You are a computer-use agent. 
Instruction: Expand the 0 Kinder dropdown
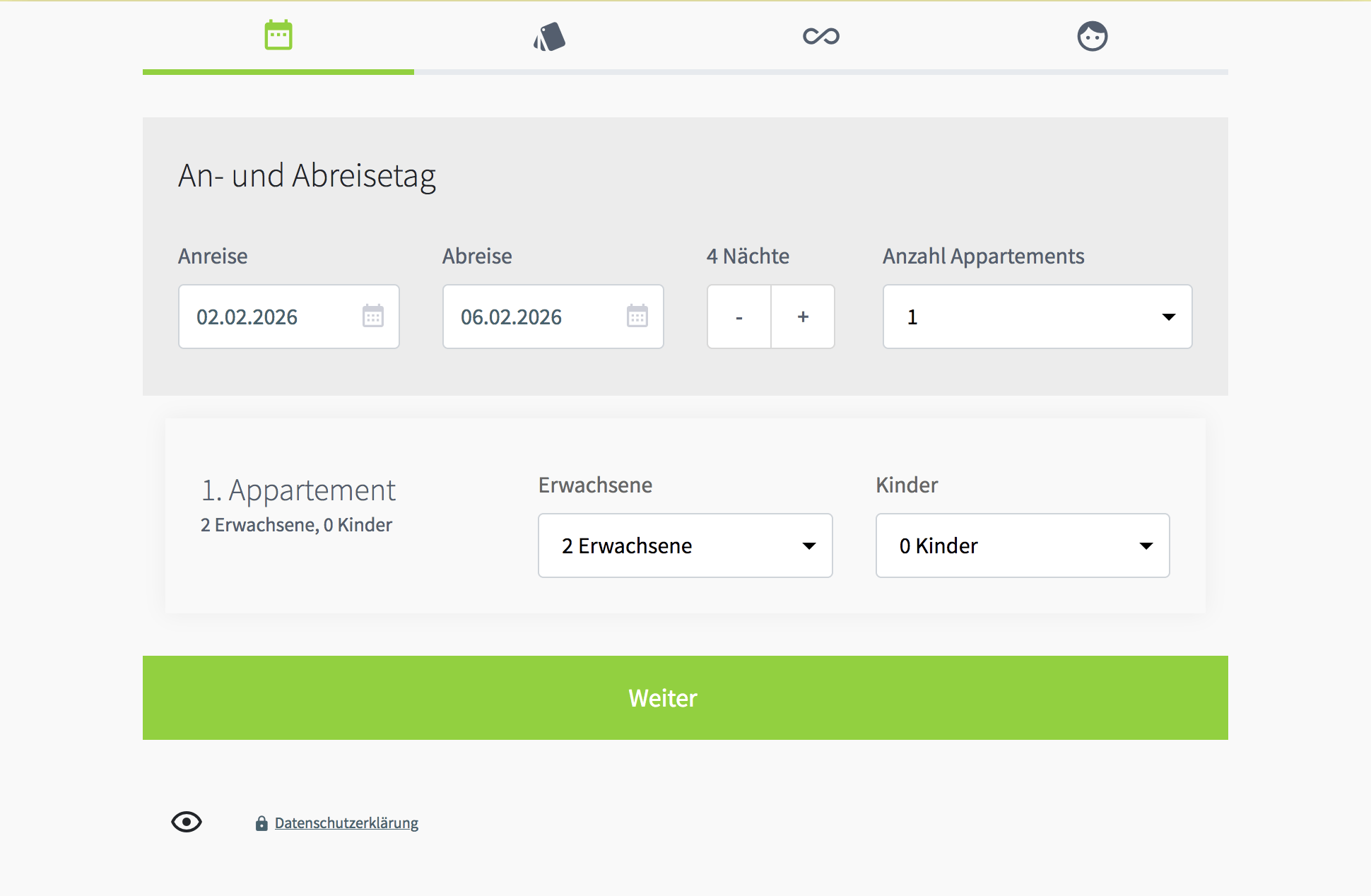point(1022,546)
